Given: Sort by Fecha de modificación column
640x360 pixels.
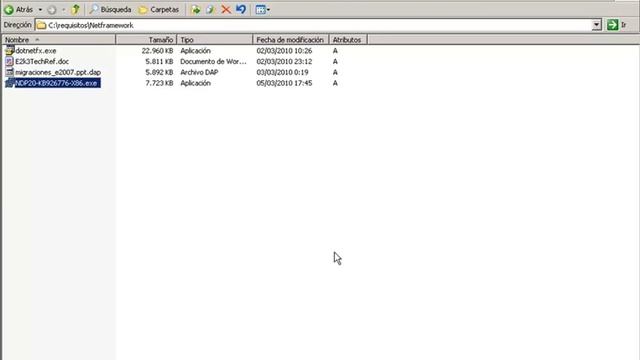Looking at the screenshot, I should point(291,40).
